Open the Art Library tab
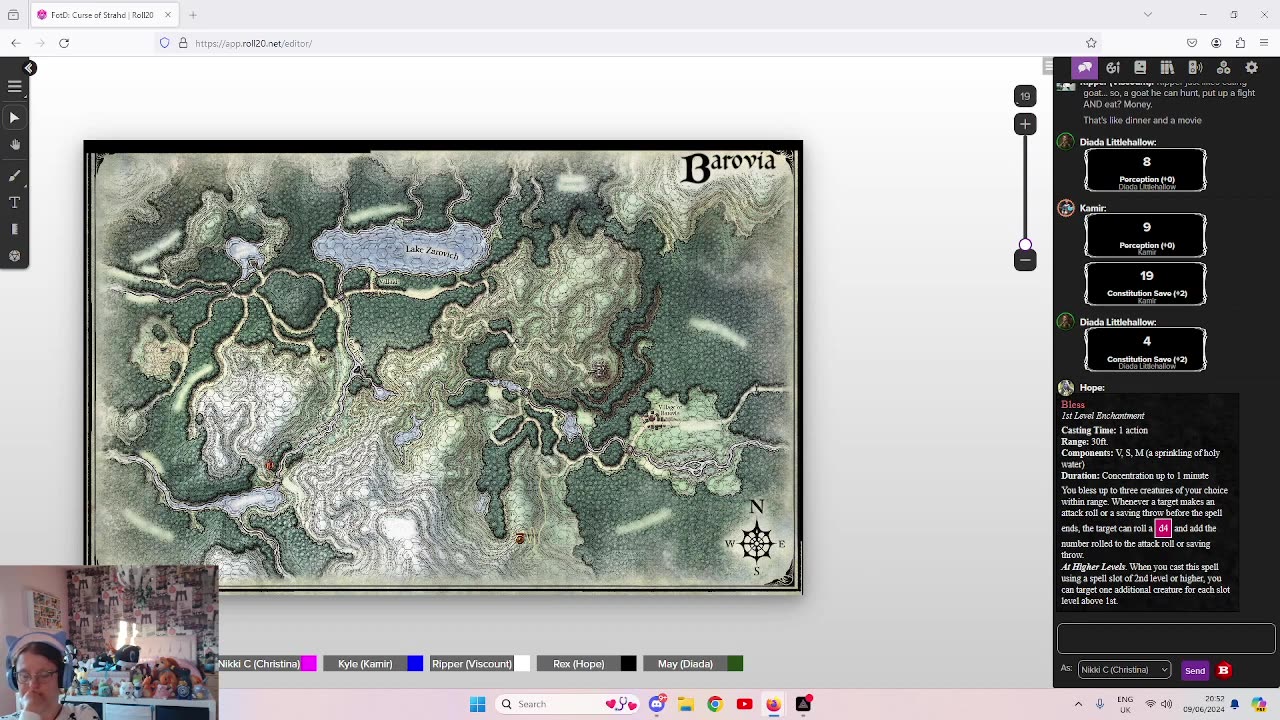Viewport: 1280px width, 720px height. pos(1113,67)
